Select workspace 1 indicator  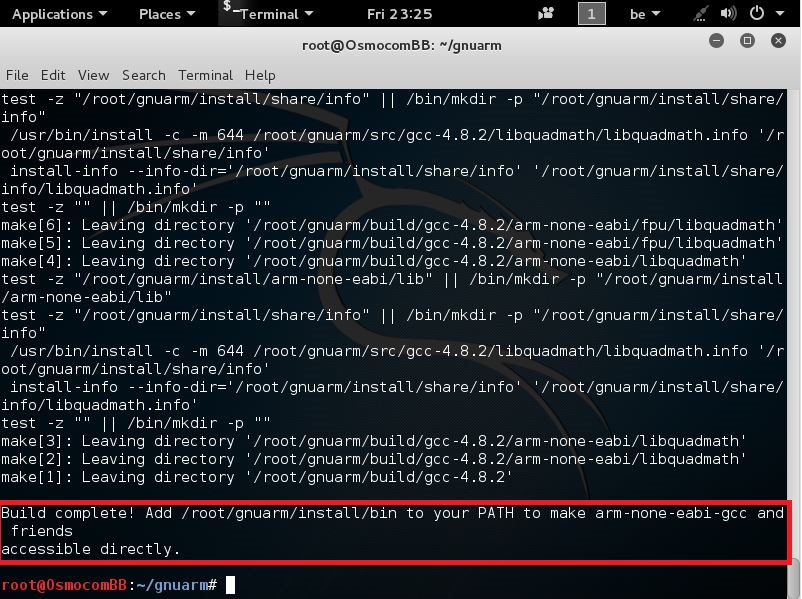pyautogui.click(x=591, y=13)
